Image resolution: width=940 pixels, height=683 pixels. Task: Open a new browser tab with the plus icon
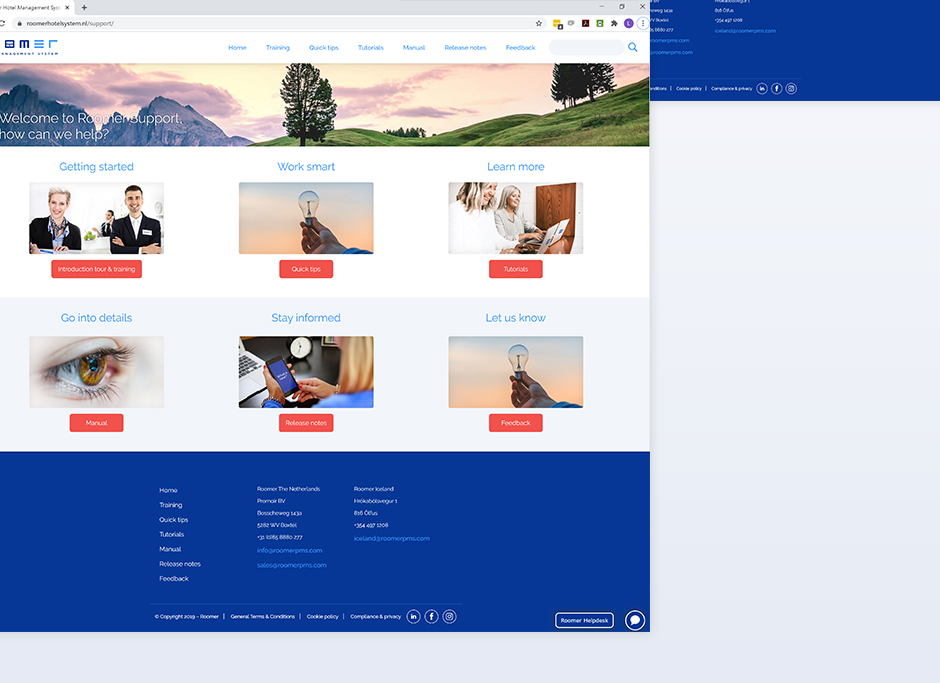pyautogui.click(x=84, y=7)
